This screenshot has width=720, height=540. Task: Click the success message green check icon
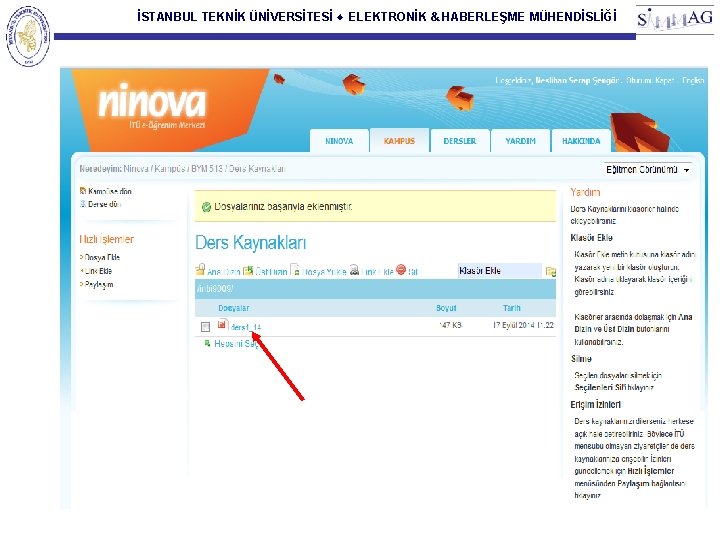(x=207, y=207)
